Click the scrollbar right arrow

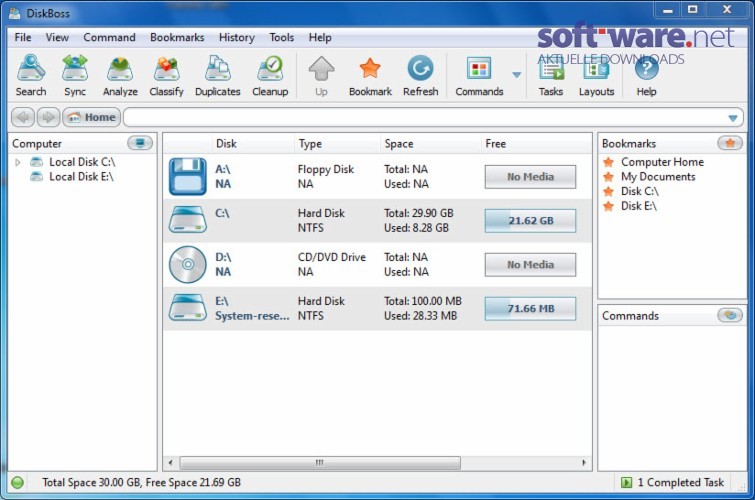(x=584, y=463)
